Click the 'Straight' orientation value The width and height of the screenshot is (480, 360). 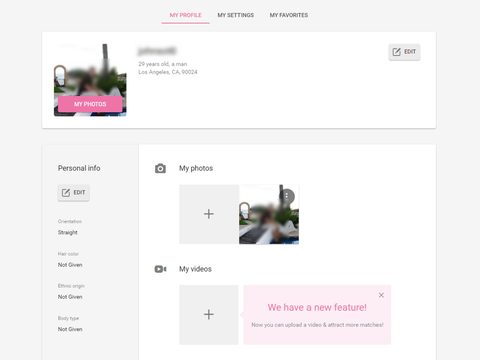click(68, 232)
